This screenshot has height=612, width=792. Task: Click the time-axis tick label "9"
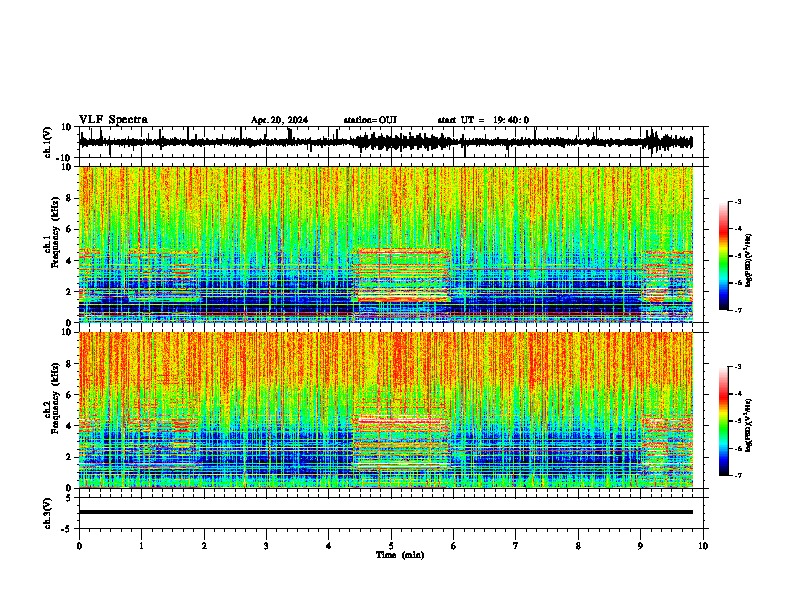point(640,546)
